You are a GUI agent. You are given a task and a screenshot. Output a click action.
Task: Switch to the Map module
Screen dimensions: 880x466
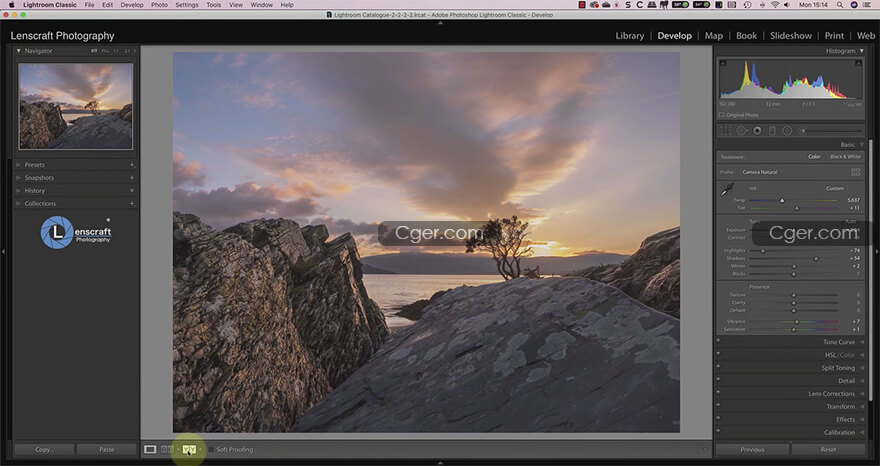coord(714,35)
